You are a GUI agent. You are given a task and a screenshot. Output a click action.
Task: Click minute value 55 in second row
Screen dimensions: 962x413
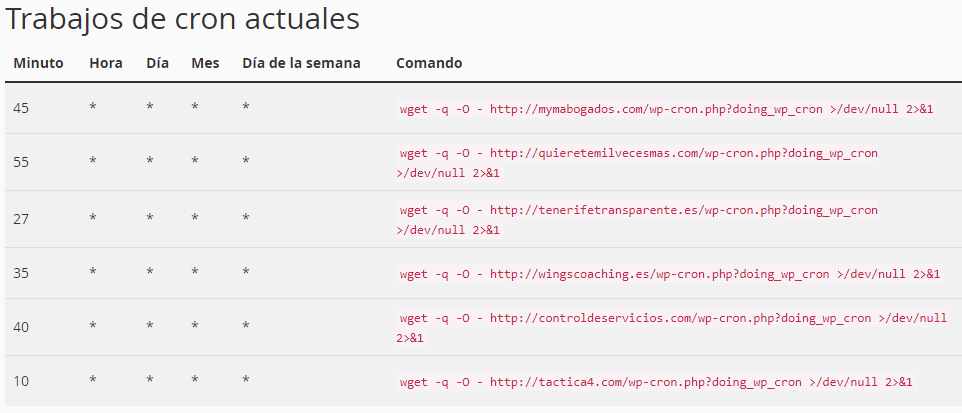tap(21, 162)
